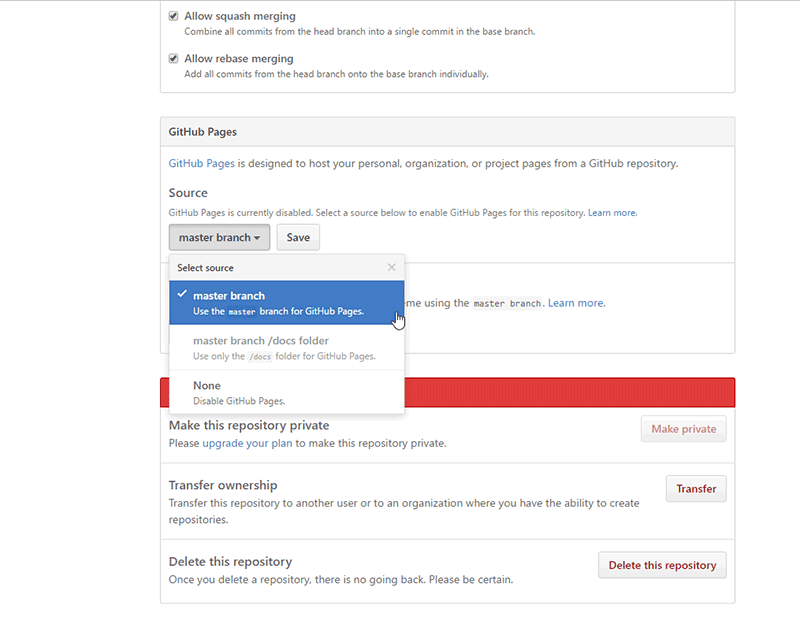Screen dimensions: 800x621
Task: Click the 'Select source' popup header text
Action: 205,268
